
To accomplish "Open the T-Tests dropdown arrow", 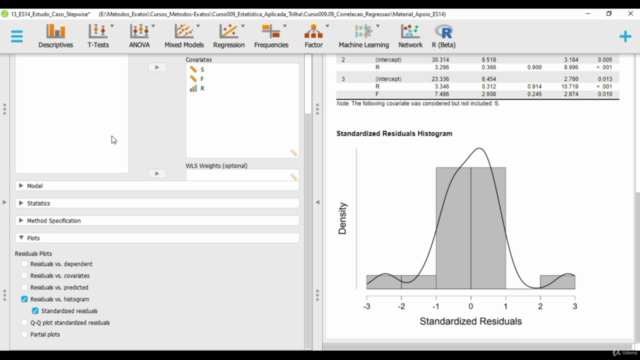I will click(x=112, y=26).
